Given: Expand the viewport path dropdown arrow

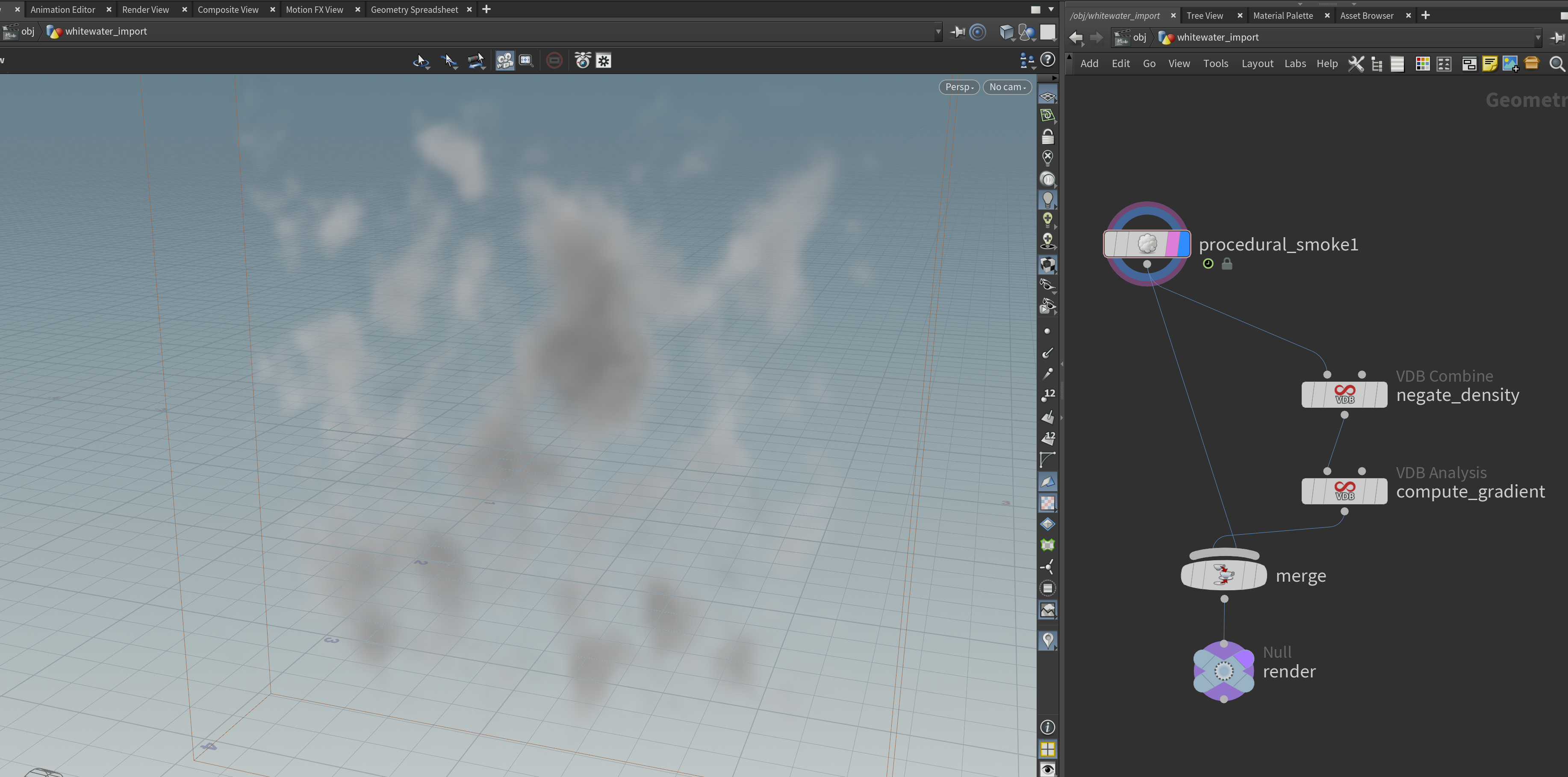Looking at the screenshot, I should (x=938, y=32).
